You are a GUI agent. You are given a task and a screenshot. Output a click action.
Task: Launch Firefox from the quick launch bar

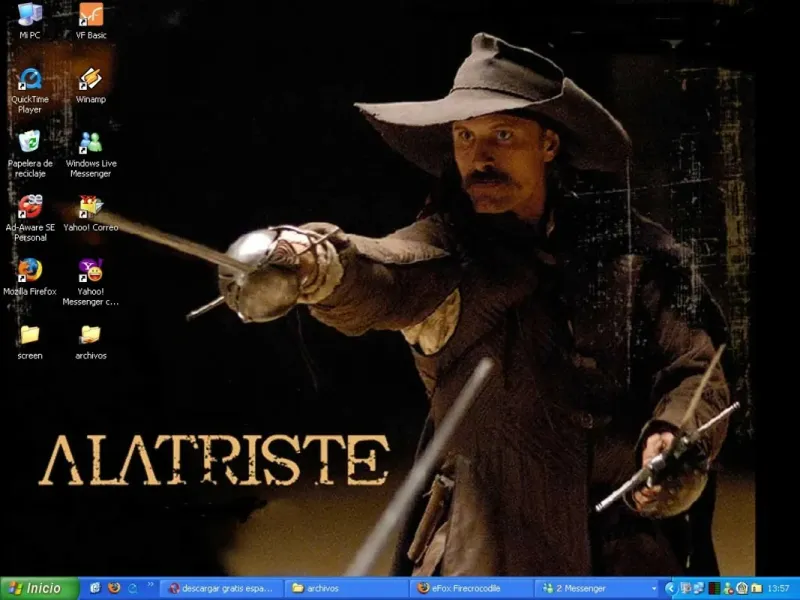tap(114, 588)
